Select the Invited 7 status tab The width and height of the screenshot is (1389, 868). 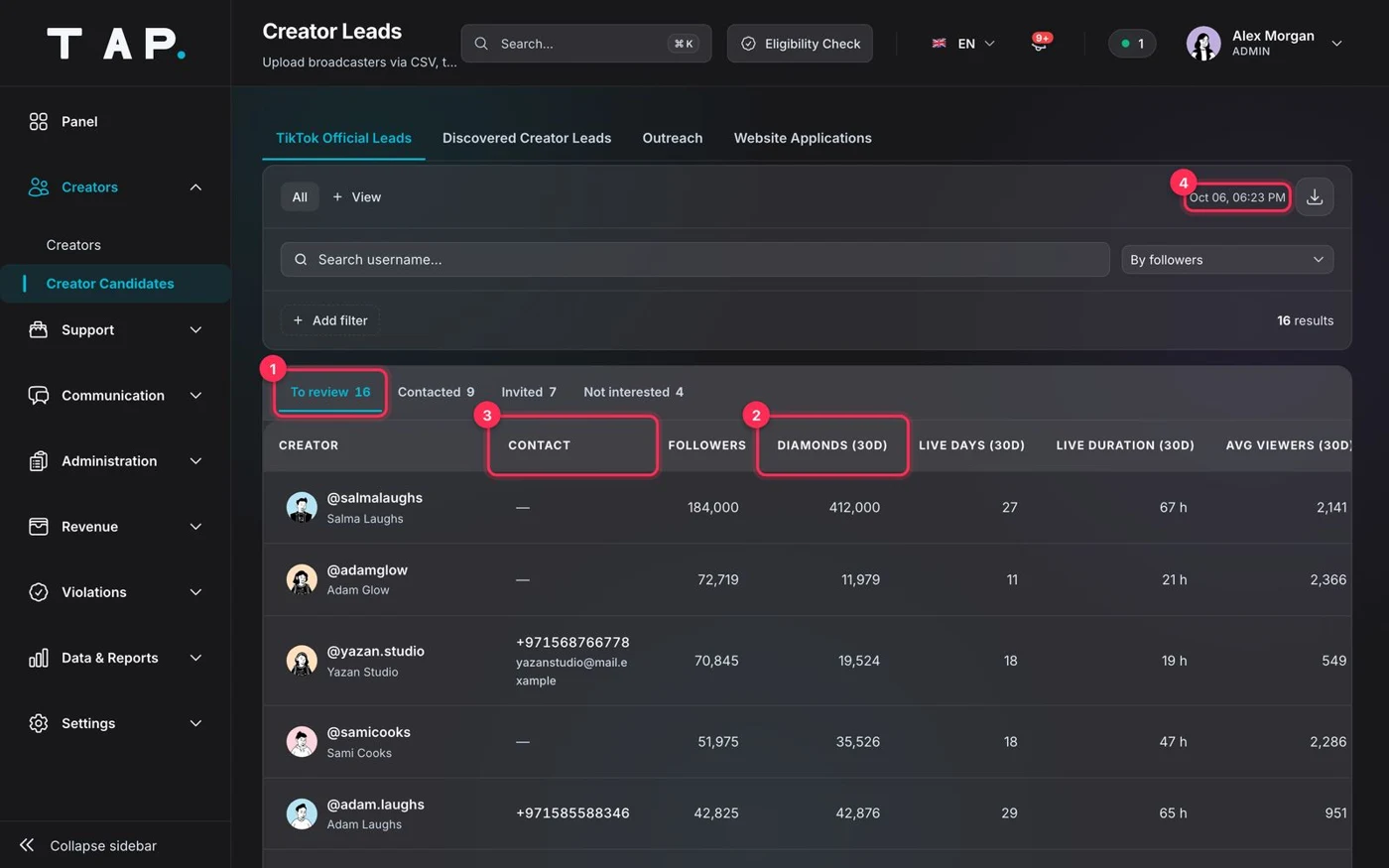529,392
